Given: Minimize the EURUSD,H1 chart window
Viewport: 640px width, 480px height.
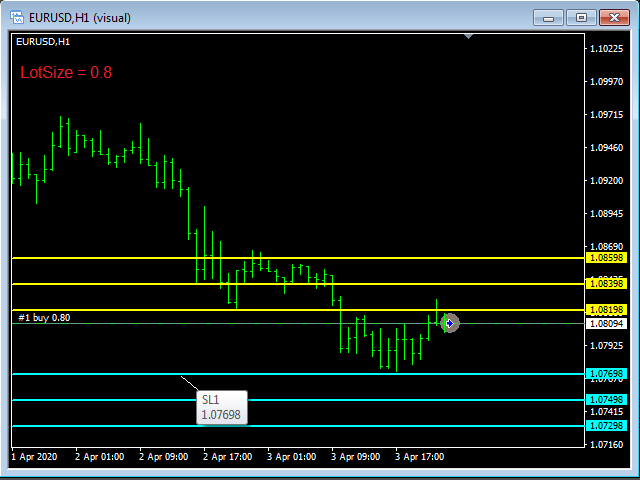Looking at the screenshot, I should [x=549, y=18].
